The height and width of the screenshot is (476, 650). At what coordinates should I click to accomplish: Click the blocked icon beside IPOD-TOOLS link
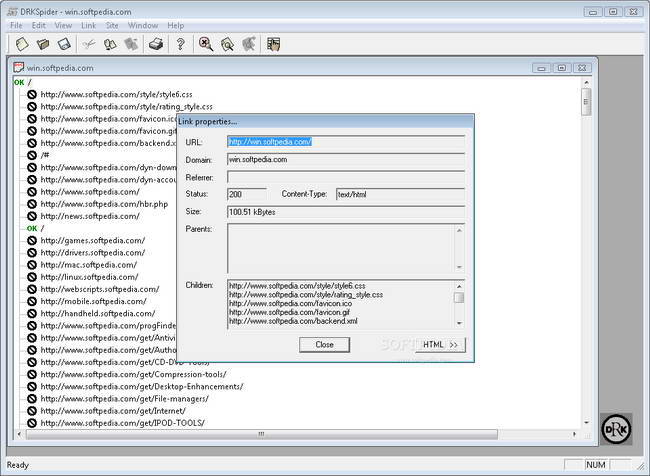coord(32,423)
